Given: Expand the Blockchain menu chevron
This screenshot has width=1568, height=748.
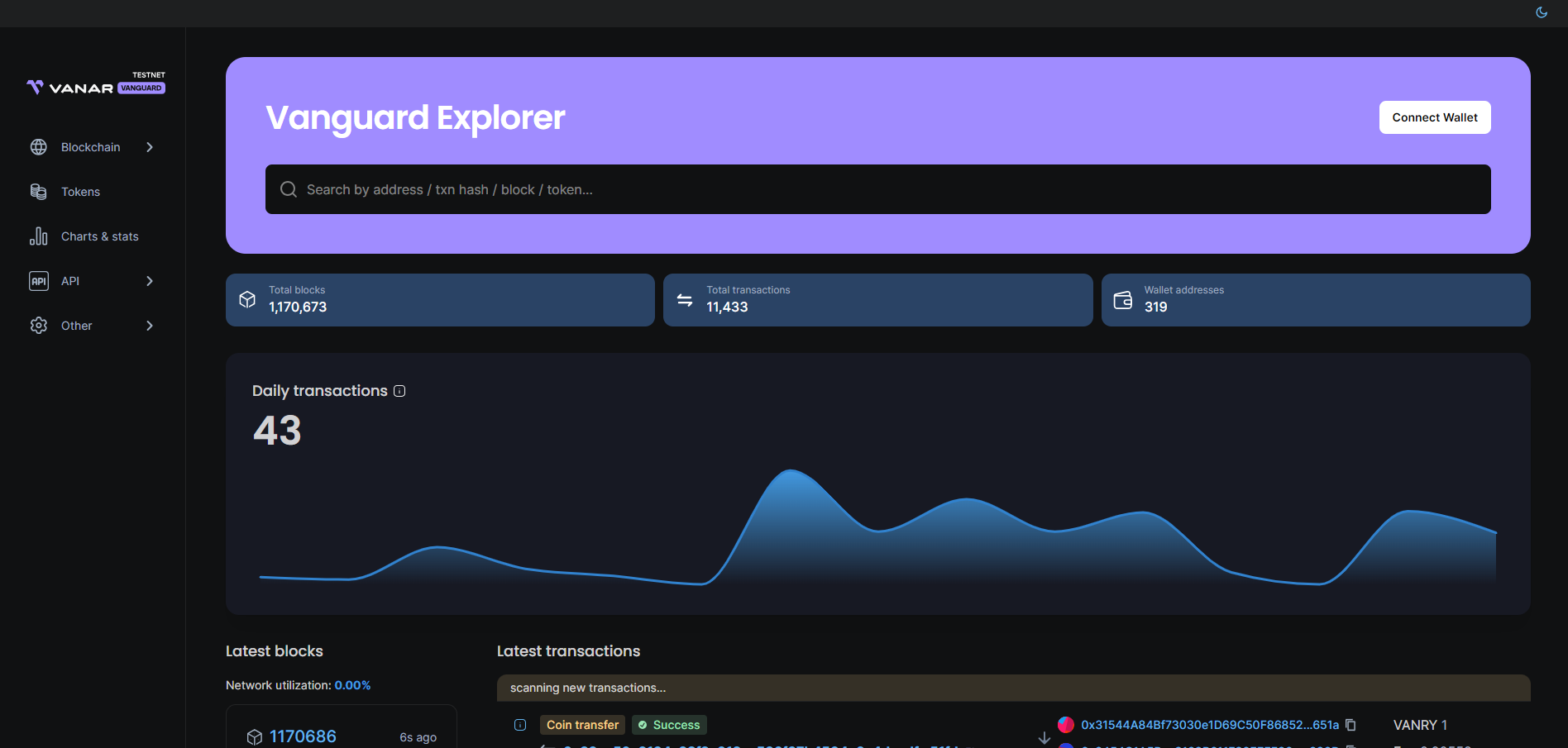Looking at the screenshot, I should [x=150, y=147].
